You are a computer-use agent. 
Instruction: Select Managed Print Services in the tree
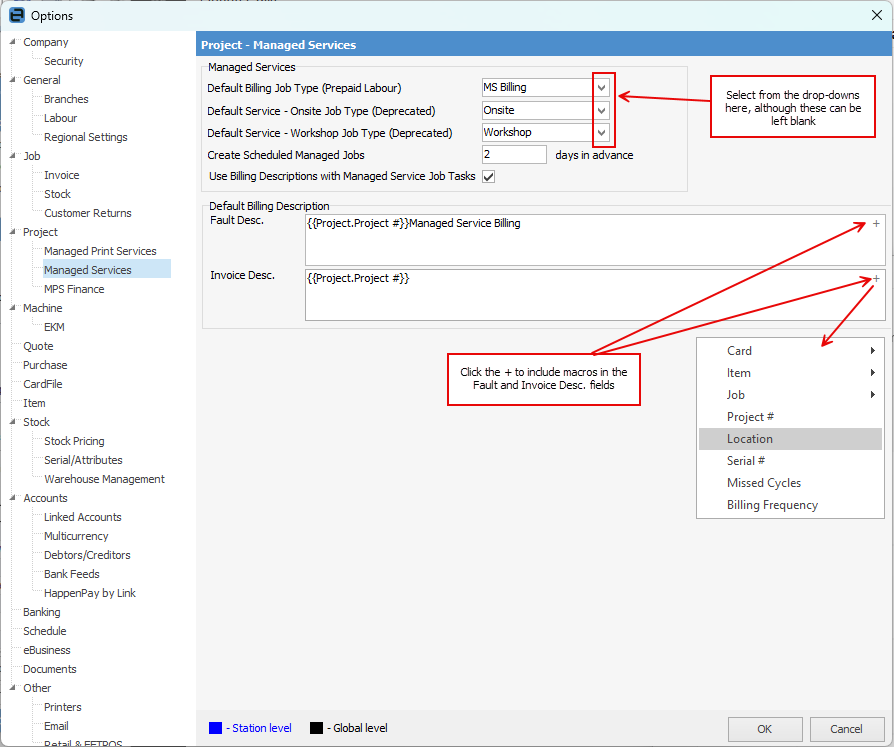pos(100,251)
